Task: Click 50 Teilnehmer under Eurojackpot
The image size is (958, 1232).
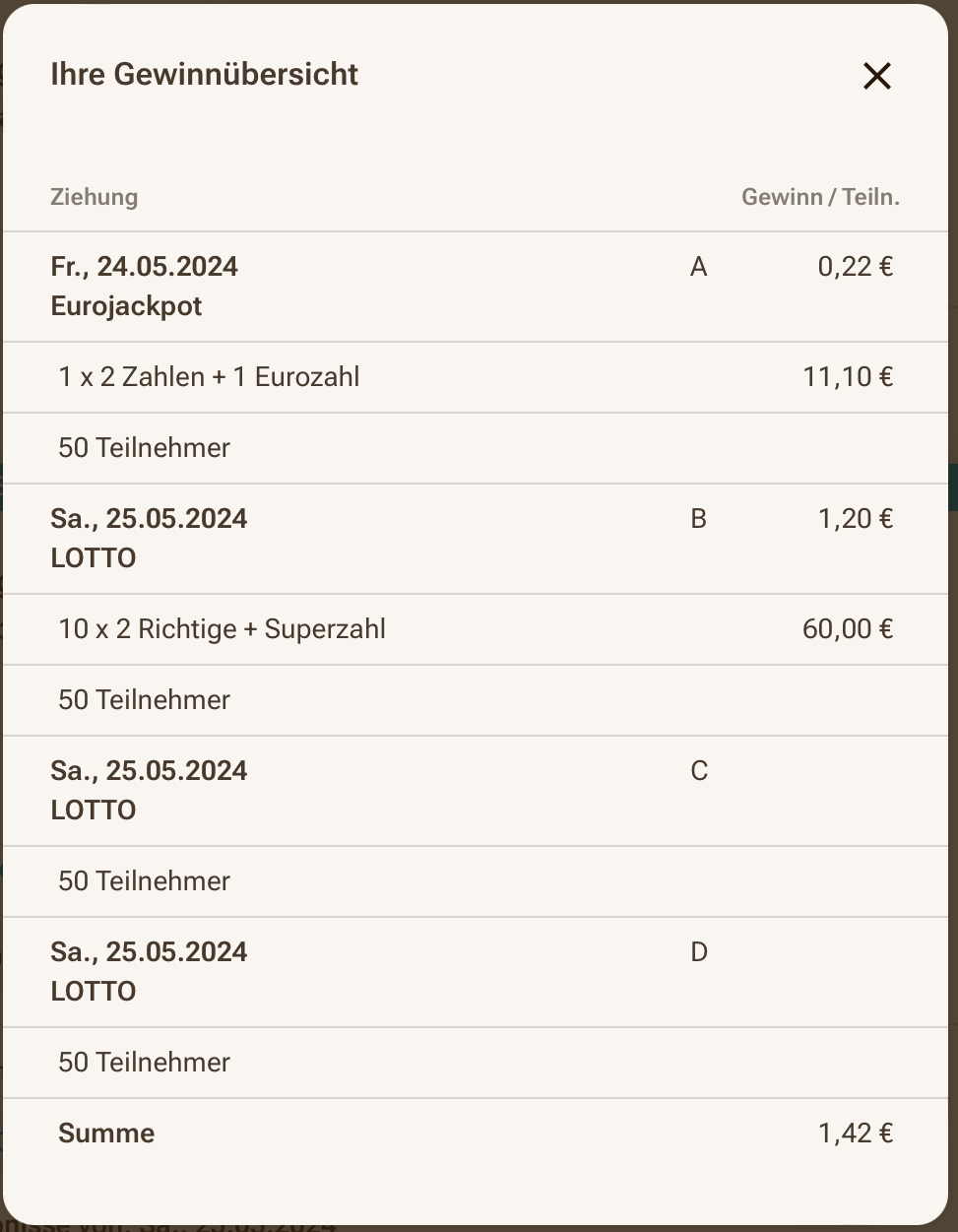Action: [x=144, y=448]
